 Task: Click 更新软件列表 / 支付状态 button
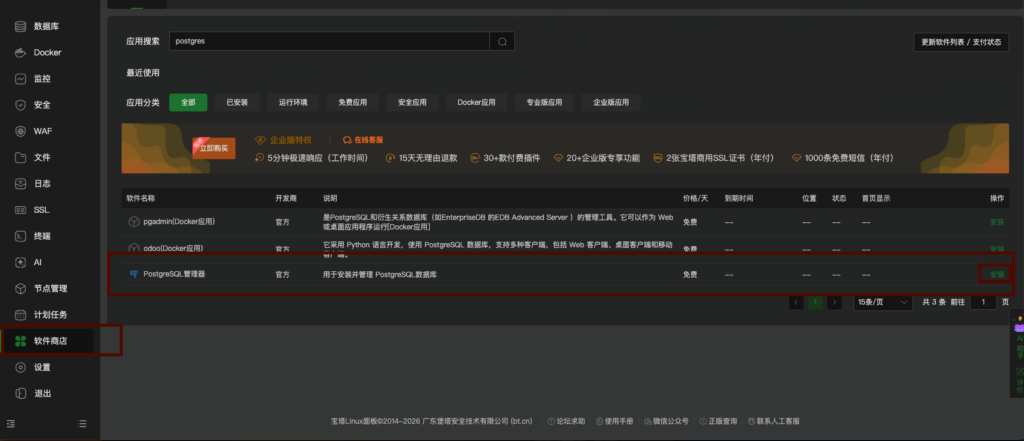pyautogui.click(x=961, y=42)
